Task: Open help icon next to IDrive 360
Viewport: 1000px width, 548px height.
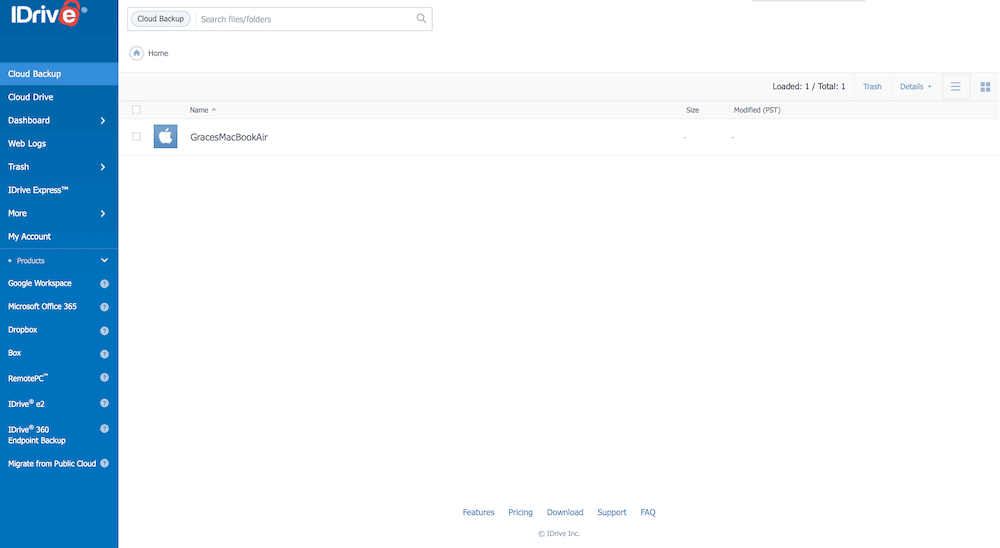Action: 105,428
